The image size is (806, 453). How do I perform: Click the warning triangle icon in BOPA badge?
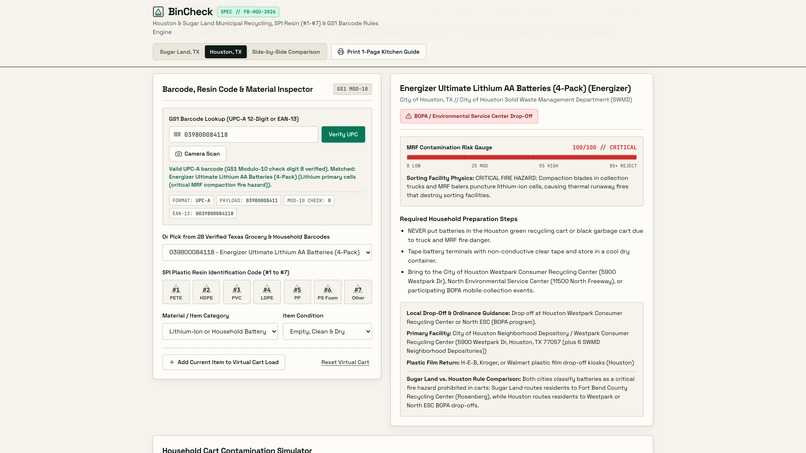click(x=409, y=116)
